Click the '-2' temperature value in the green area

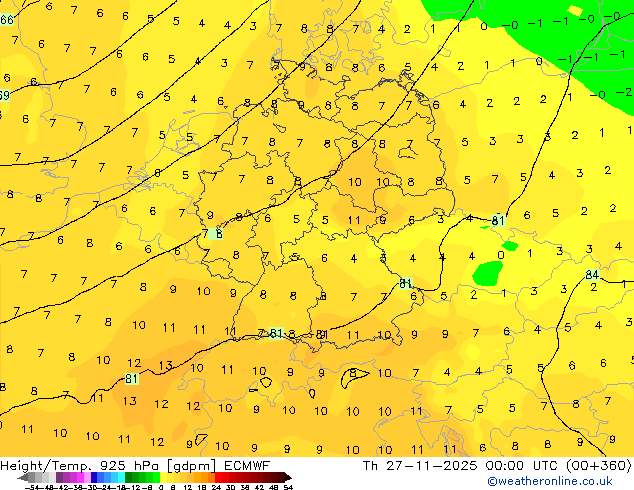623,92
